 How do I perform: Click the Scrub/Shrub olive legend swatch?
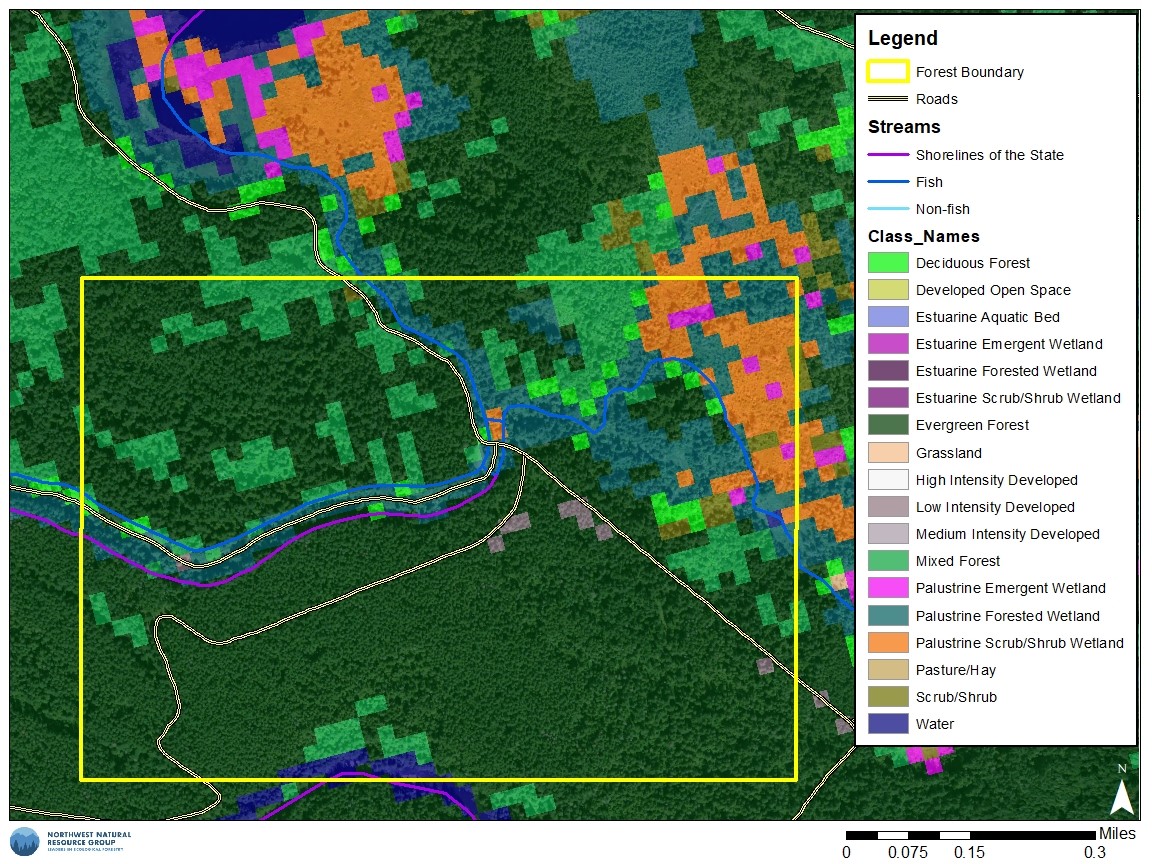pyautogui.click(x=887, y=697)
